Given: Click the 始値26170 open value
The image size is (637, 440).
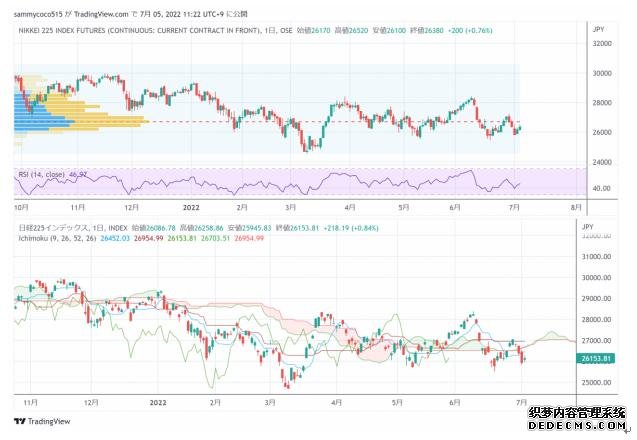Looking at the screenshot, I should (x=314, y=30).
